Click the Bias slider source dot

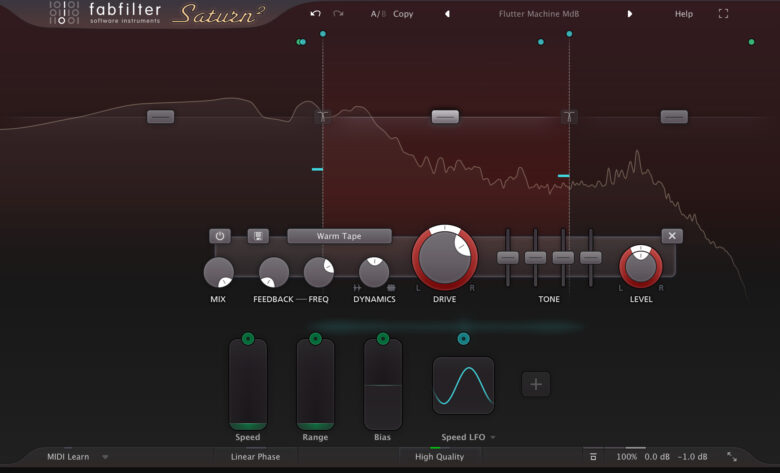[x=383, y=339]
